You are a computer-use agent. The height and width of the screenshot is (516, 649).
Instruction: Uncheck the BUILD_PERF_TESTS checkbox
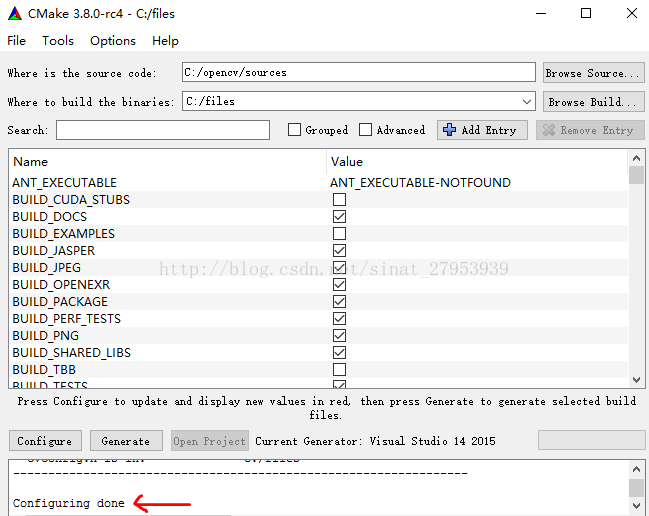[x=339, y=318]
